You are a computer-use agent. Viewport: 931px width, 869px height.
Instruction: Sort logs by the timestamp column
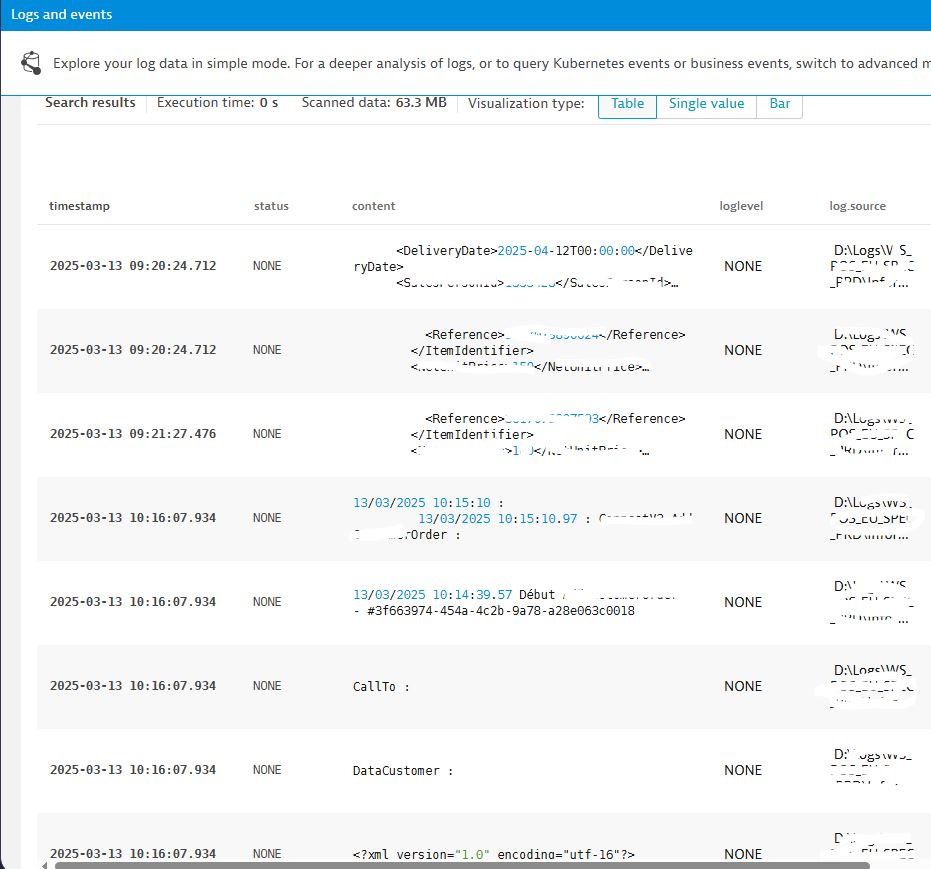coord(79,206)
